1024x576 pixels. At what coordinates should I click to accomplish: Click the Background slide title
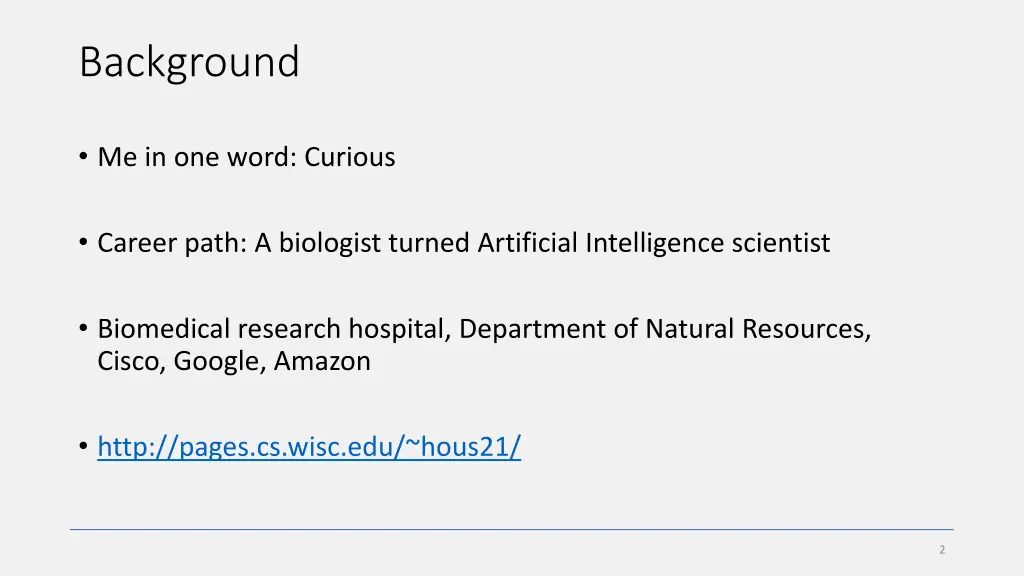[x=189, y=63]
